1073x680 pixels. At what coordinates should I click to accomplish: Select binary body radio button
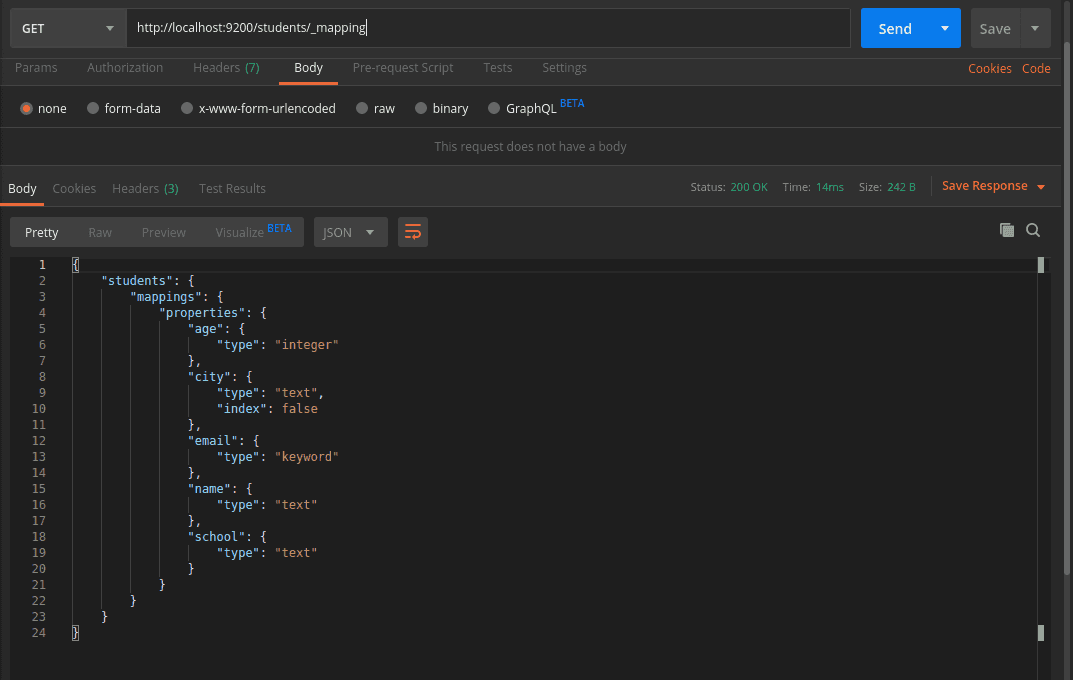[421, 108]
